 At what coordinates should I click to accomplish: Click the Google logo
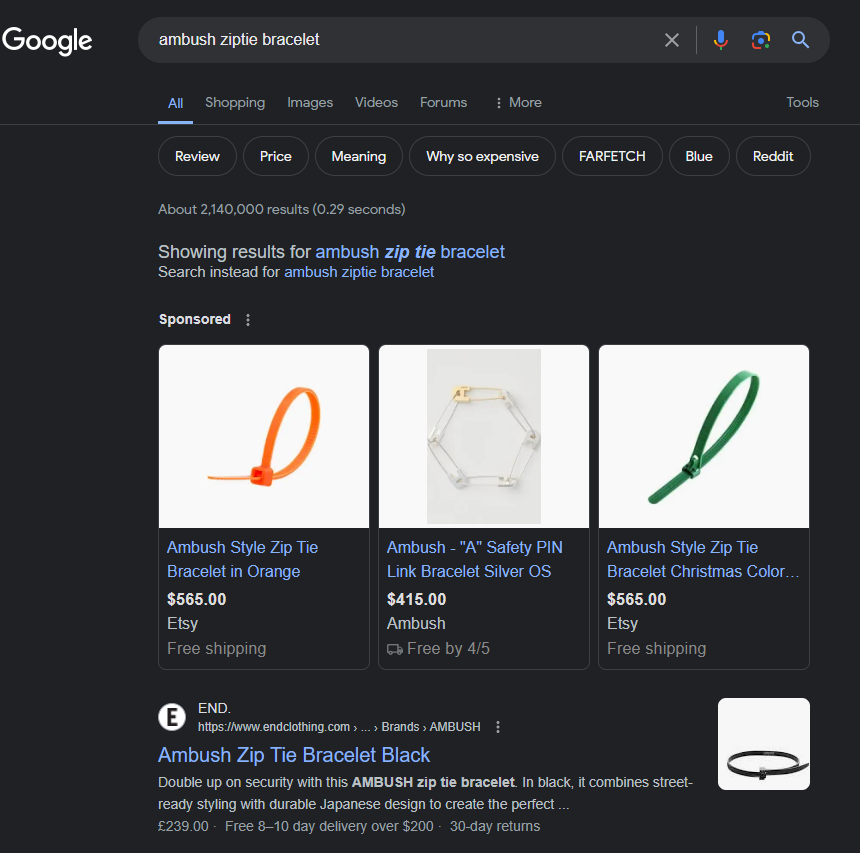[47, 40]
